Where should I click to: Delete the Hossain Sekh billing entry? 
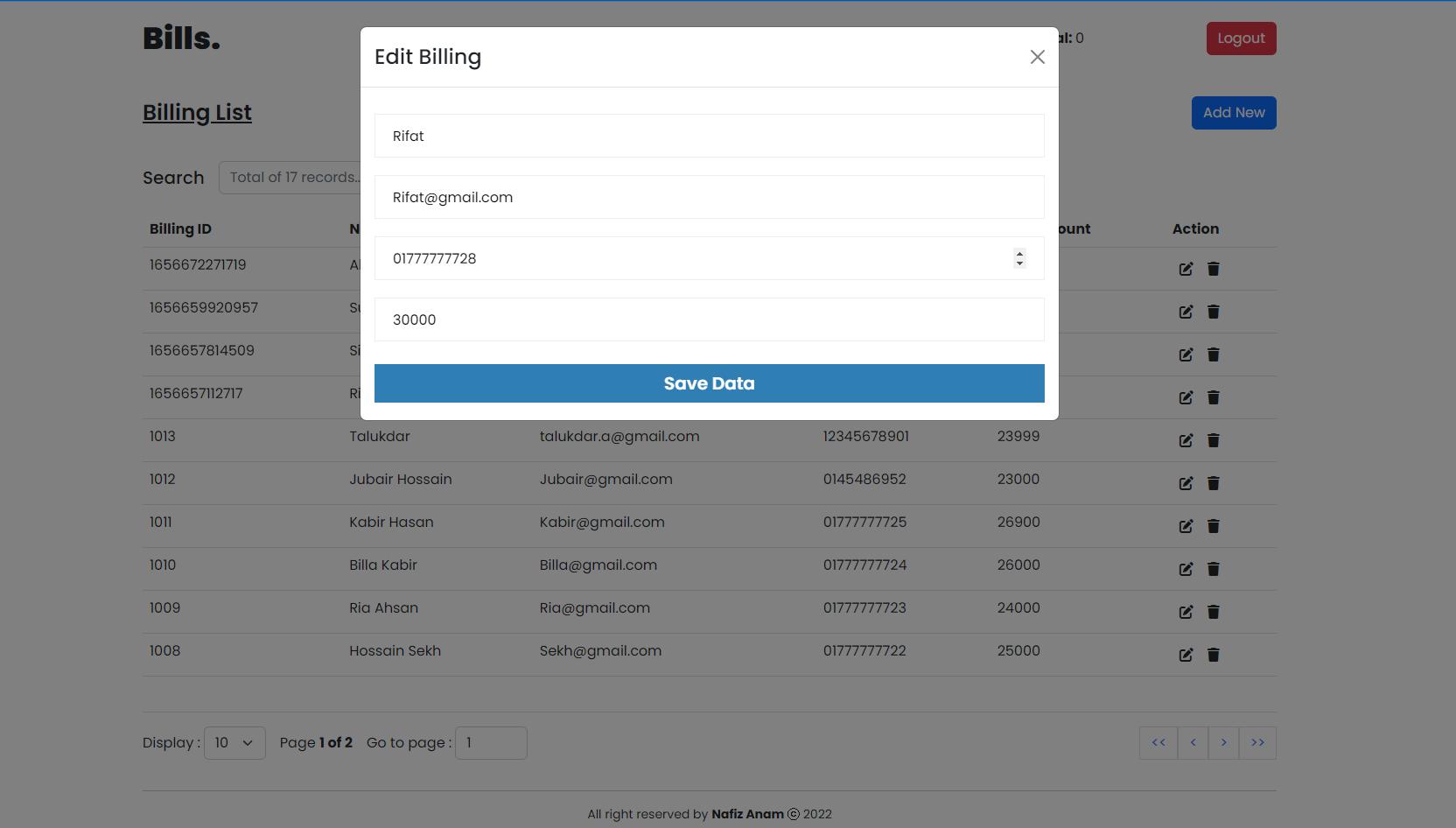pyautogui.click(x=1214, y=655)
